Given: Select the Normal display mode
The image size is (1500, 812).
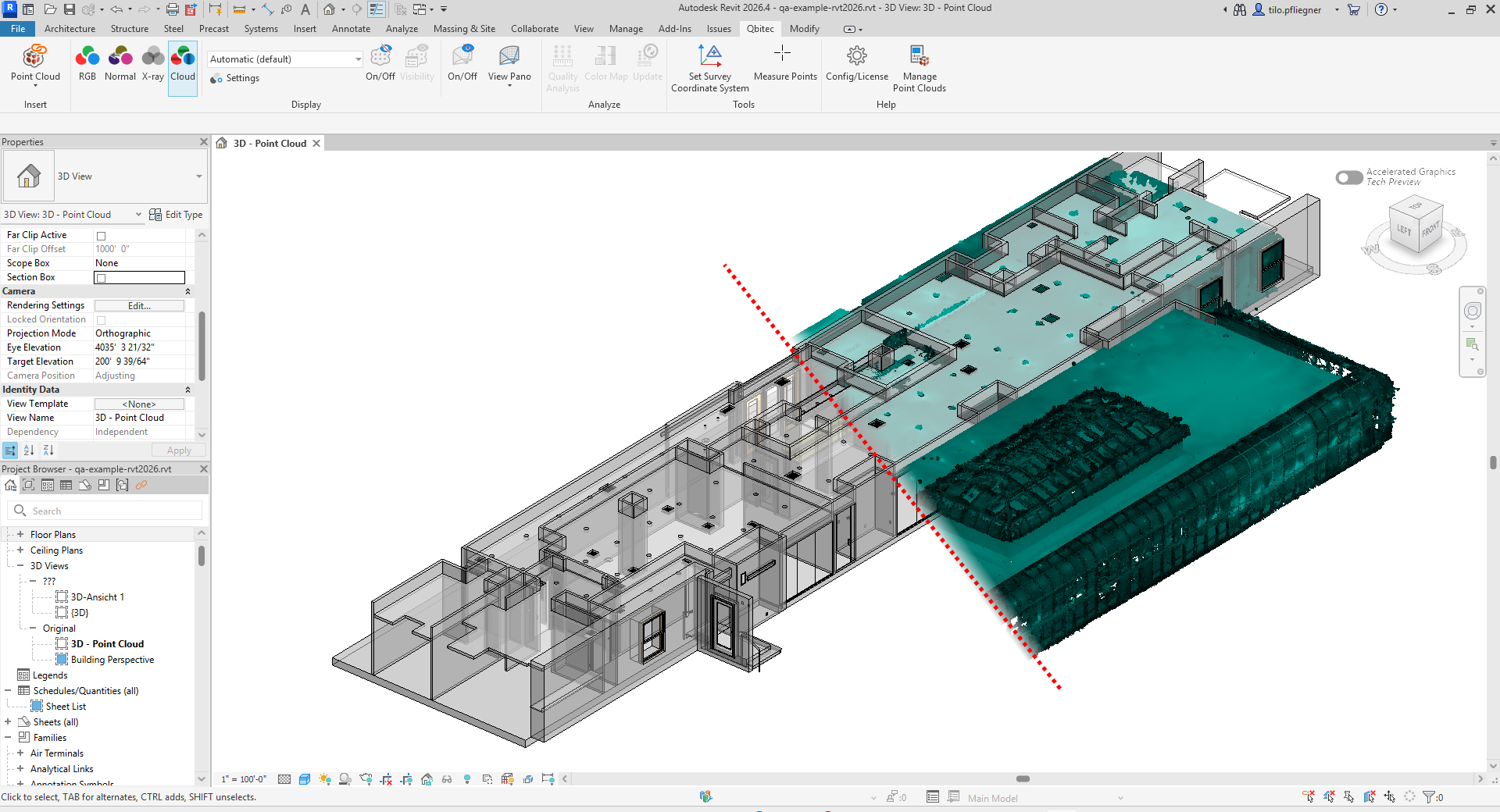Looking at the screenshot, I should (120, 63).
